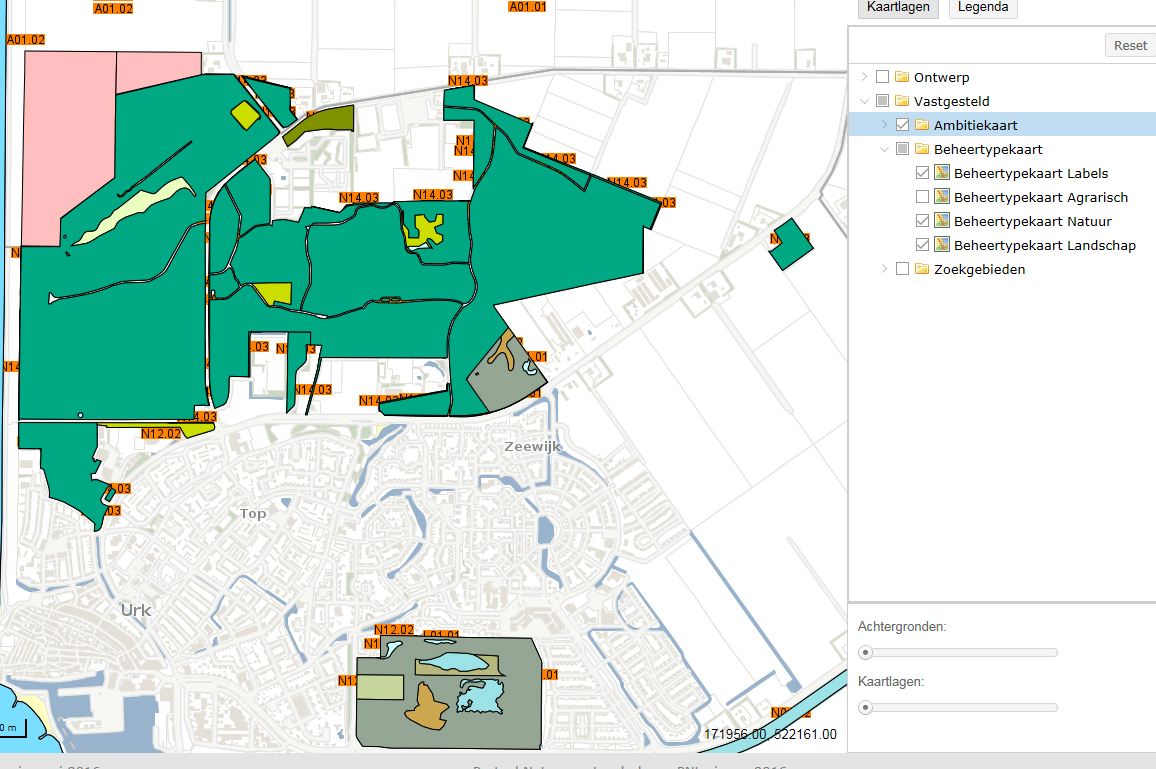Click the Achtergronden transparency slider handle

pyautogui.click(x=866, y=652)
